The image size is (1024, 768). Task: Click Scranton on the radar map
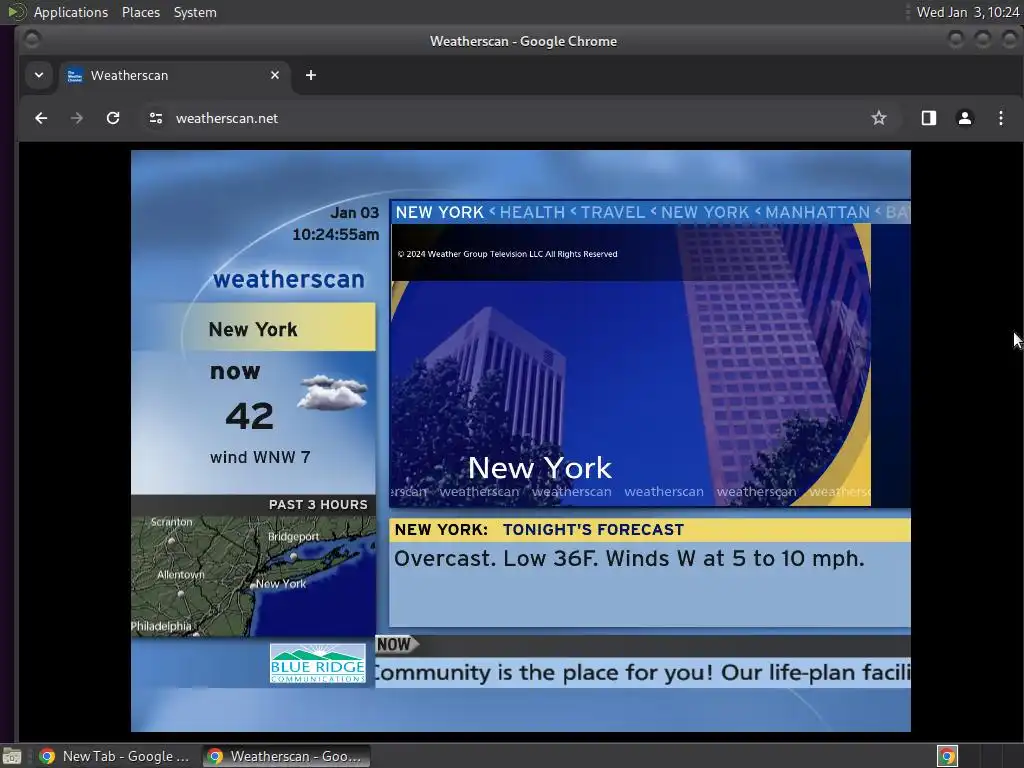pos(172,522)
